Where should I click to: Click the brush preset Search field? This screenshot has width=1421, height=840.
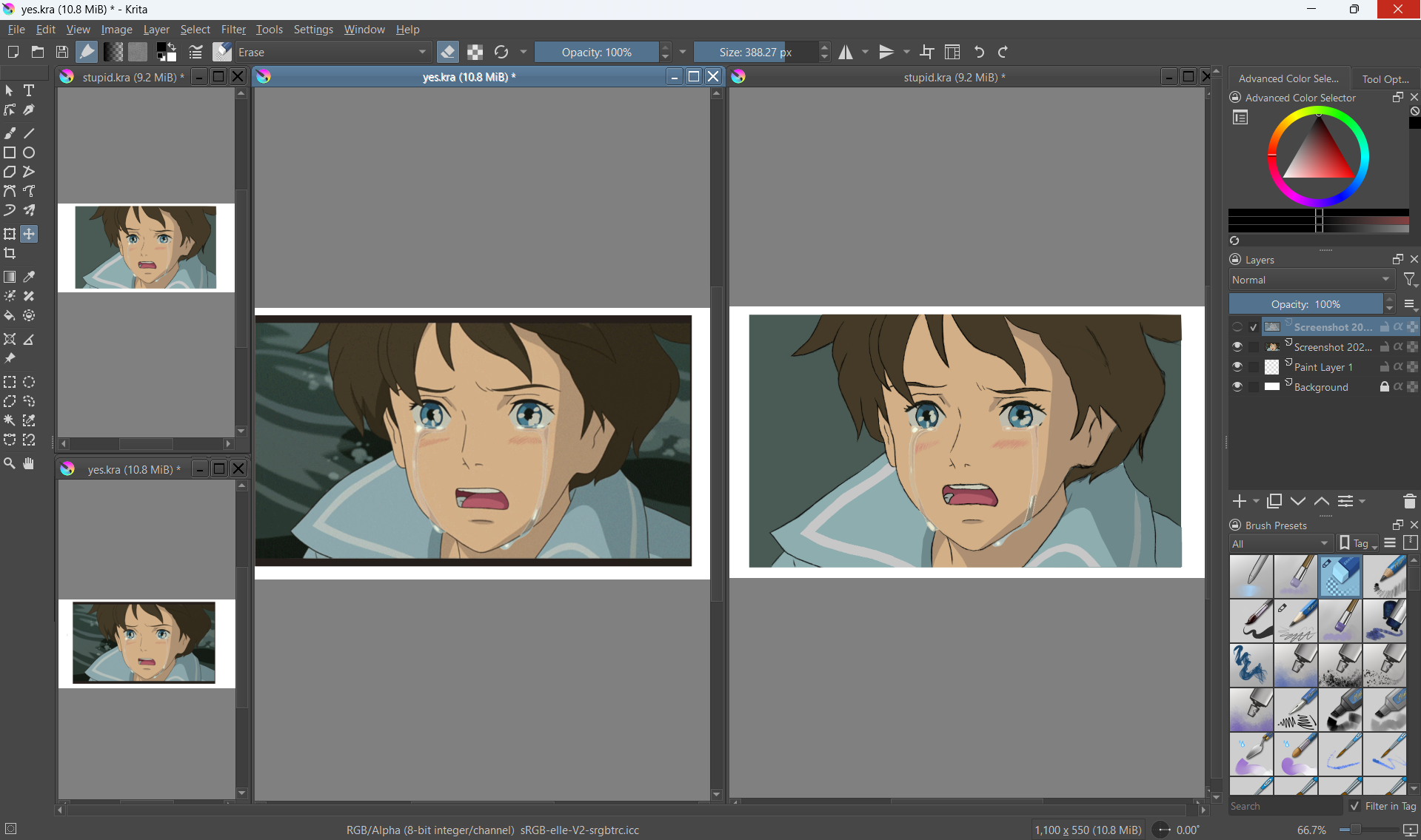(1285, 806)
